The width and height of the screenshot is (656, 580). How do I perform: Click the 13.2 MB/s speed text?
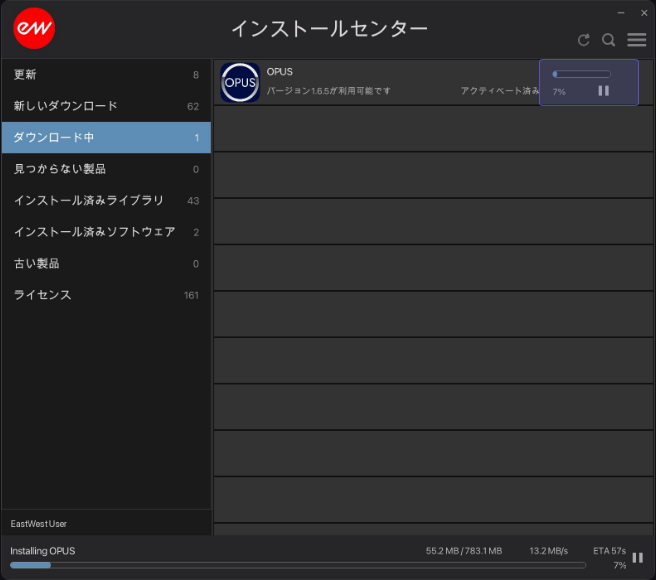548,551
